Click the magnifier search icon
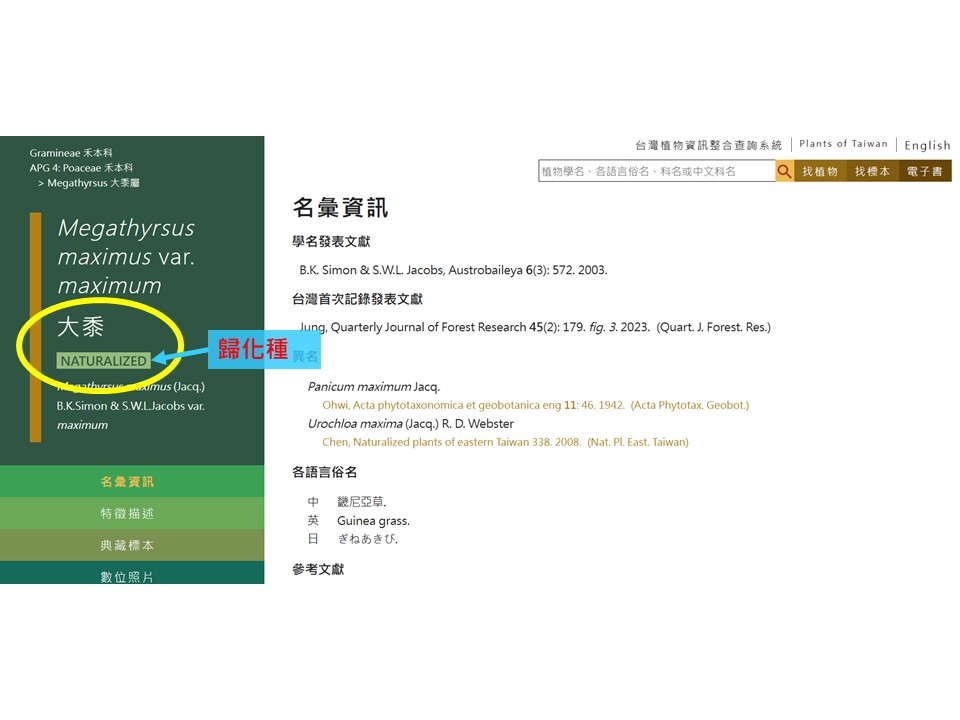This screenshot has width=960, height=720. (785, 171)
